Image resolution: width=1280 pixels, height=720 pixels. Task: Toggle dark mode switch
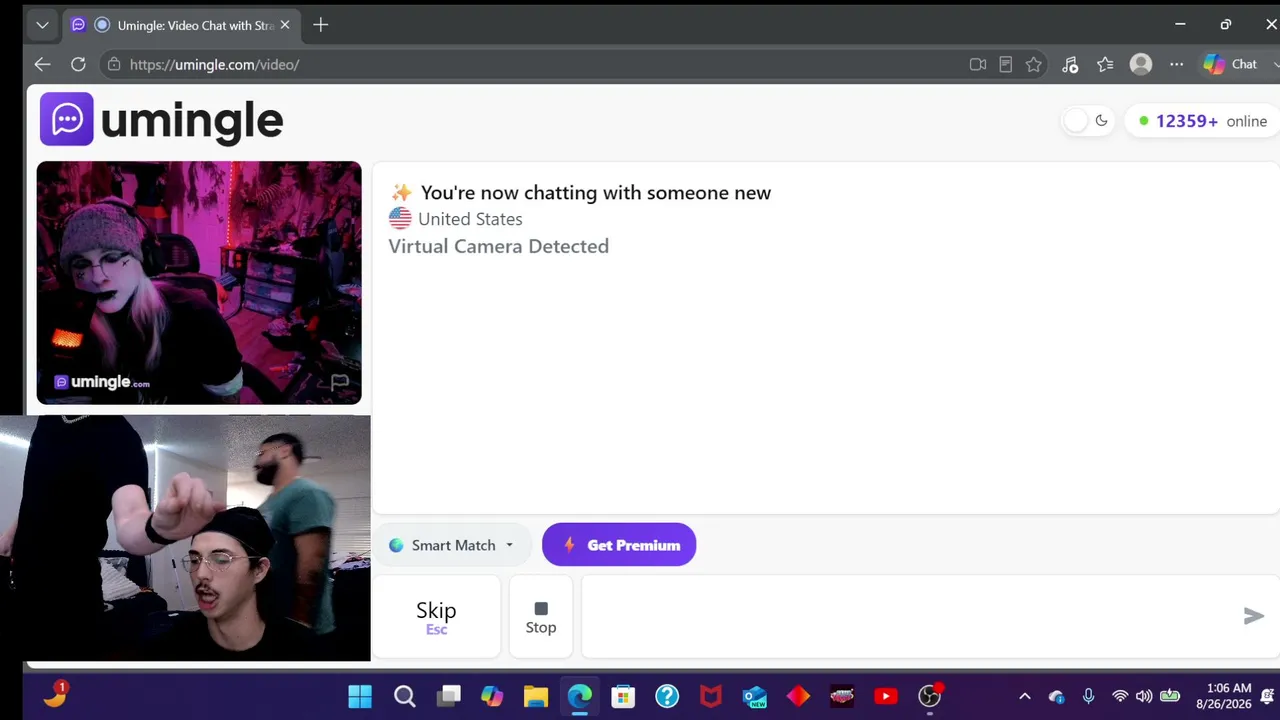coord(1087,121)
